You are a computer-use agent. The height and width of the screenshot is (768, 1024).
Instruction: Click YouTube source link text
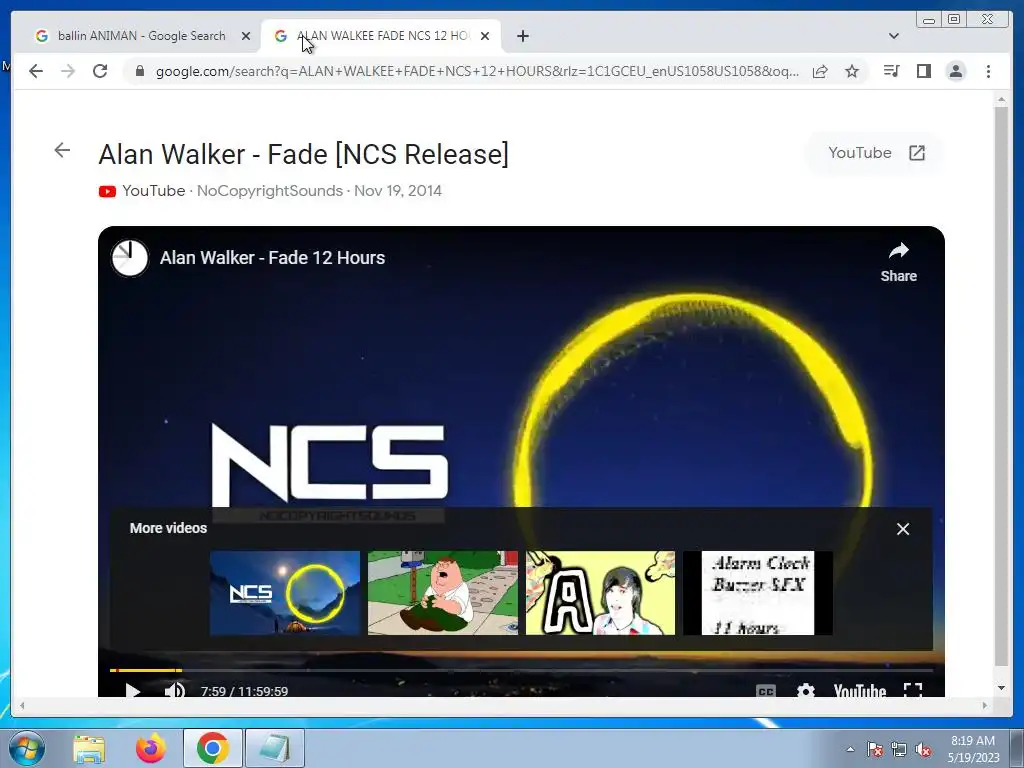click(153, 191)
